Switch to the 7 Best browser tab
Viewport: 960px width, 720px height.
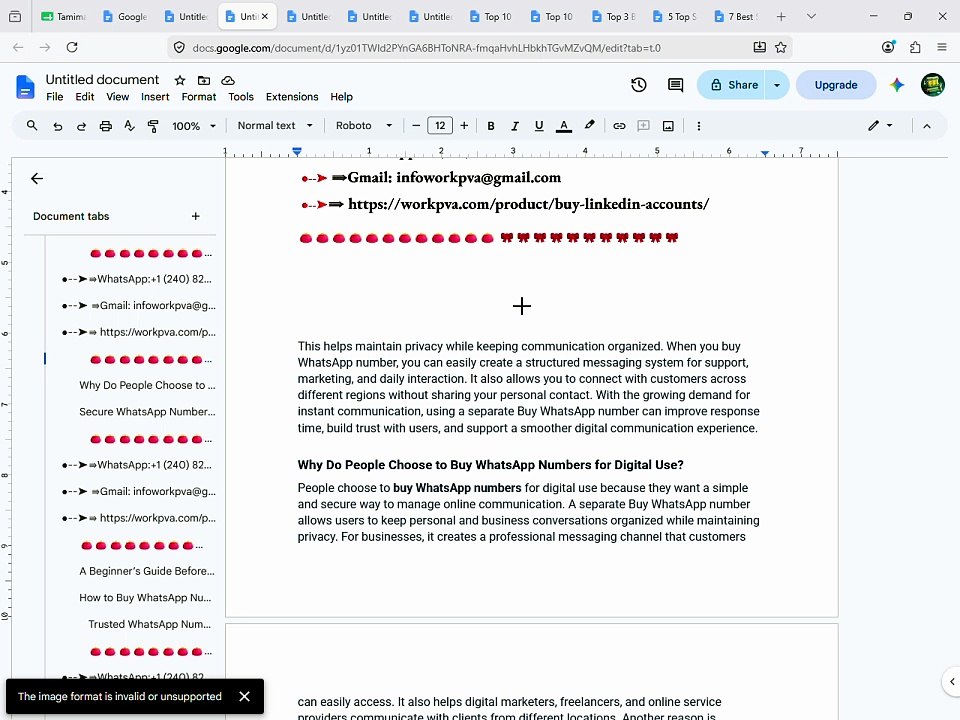pos(736,17)
